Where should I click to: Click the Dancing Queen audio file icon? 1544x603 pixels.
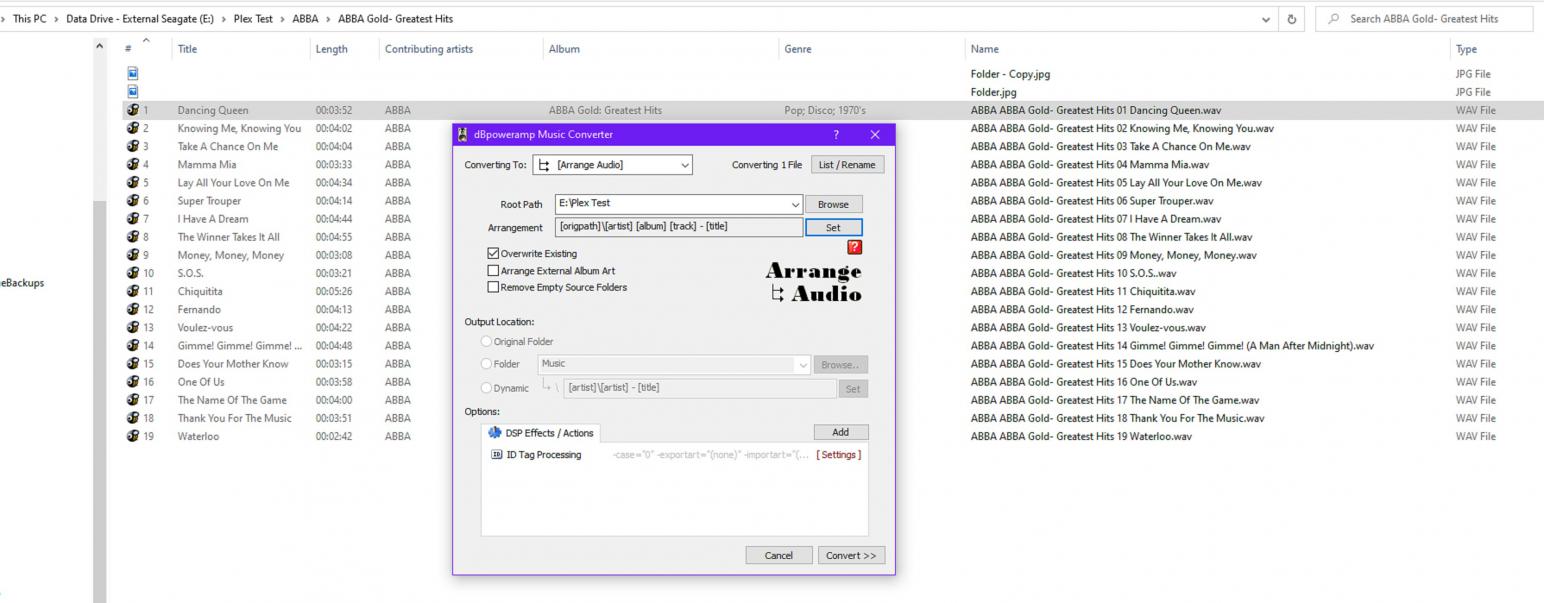click(132, 110)
